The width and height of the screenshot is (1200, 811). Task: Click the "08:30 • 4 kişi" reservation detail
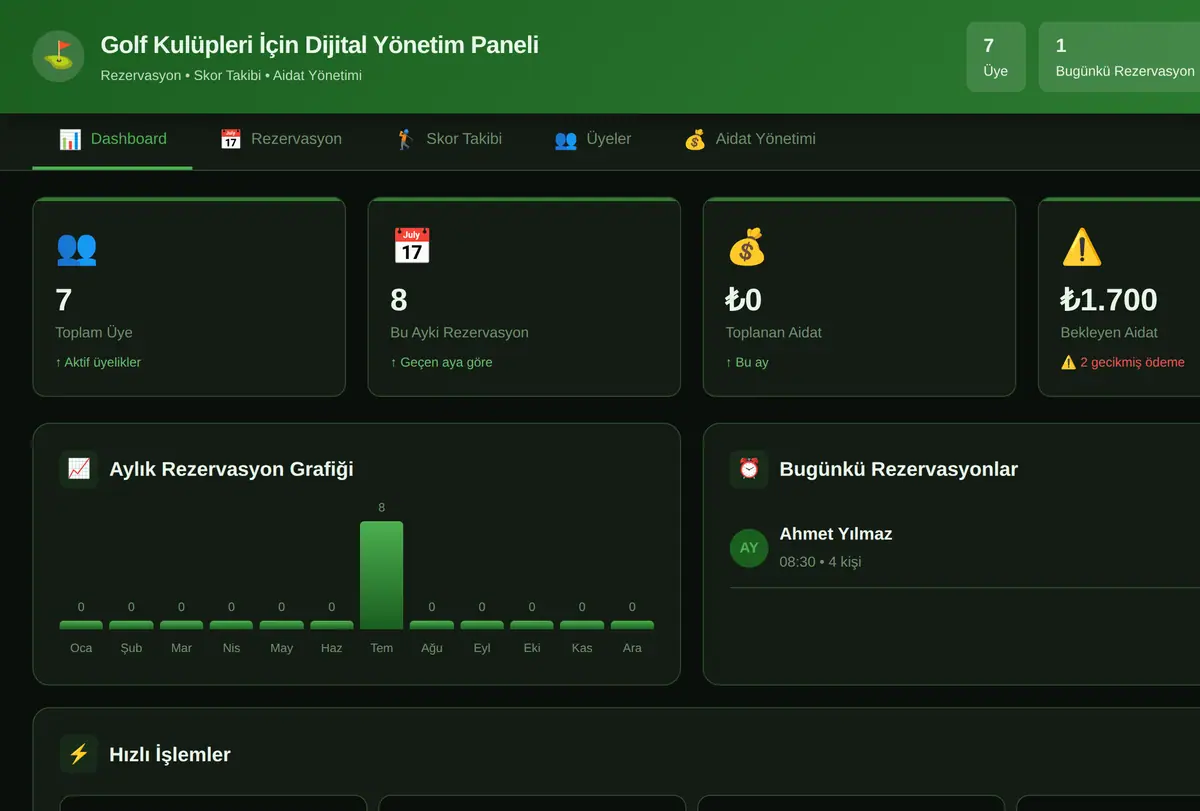pos(820,562)
